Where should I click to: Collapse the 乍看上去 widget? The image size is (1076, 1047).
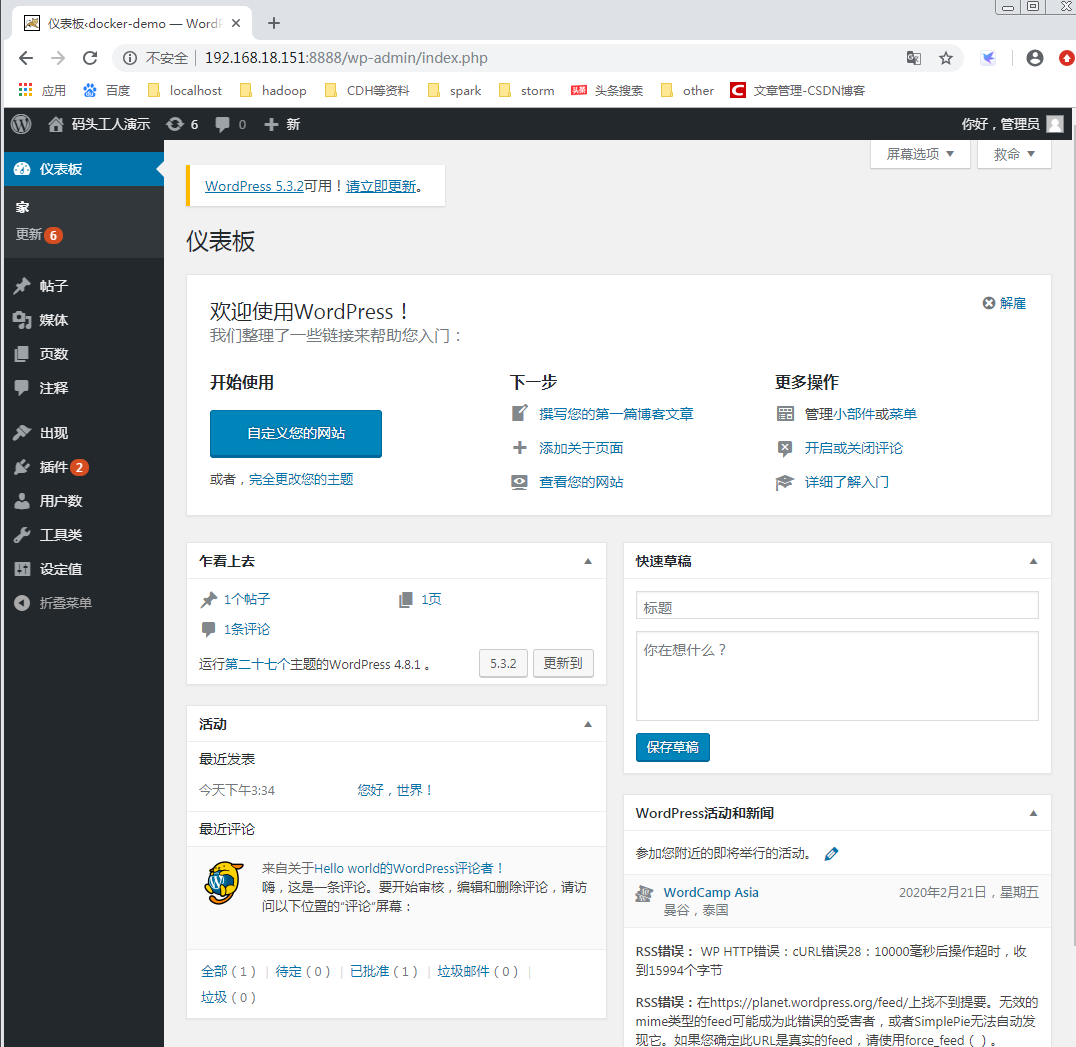pyautogui.click(x=588, y=561)
